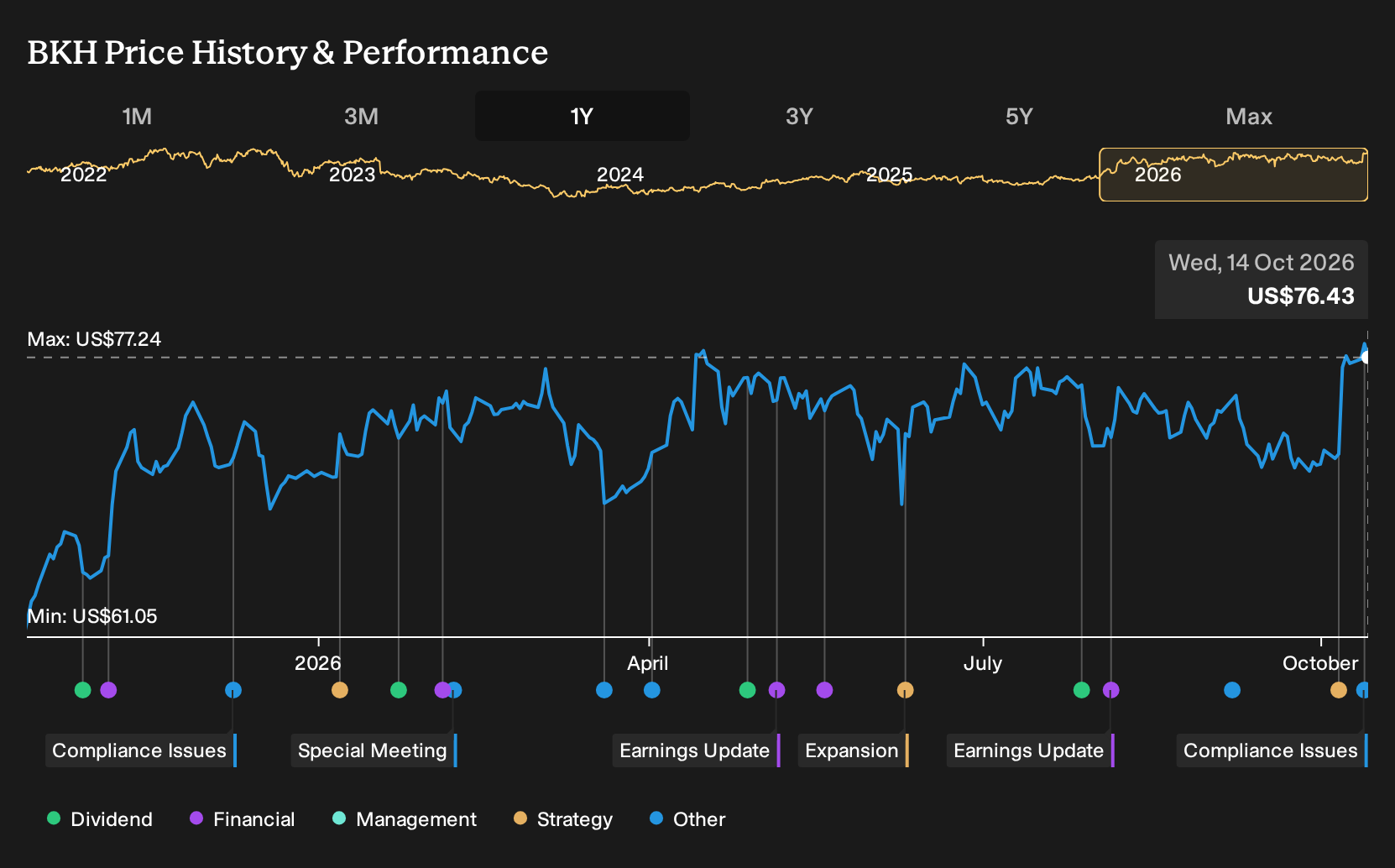Open the Earnings Update label after Expansion
Viewport: 1395px width, 868px height.
click(1030, 750)
